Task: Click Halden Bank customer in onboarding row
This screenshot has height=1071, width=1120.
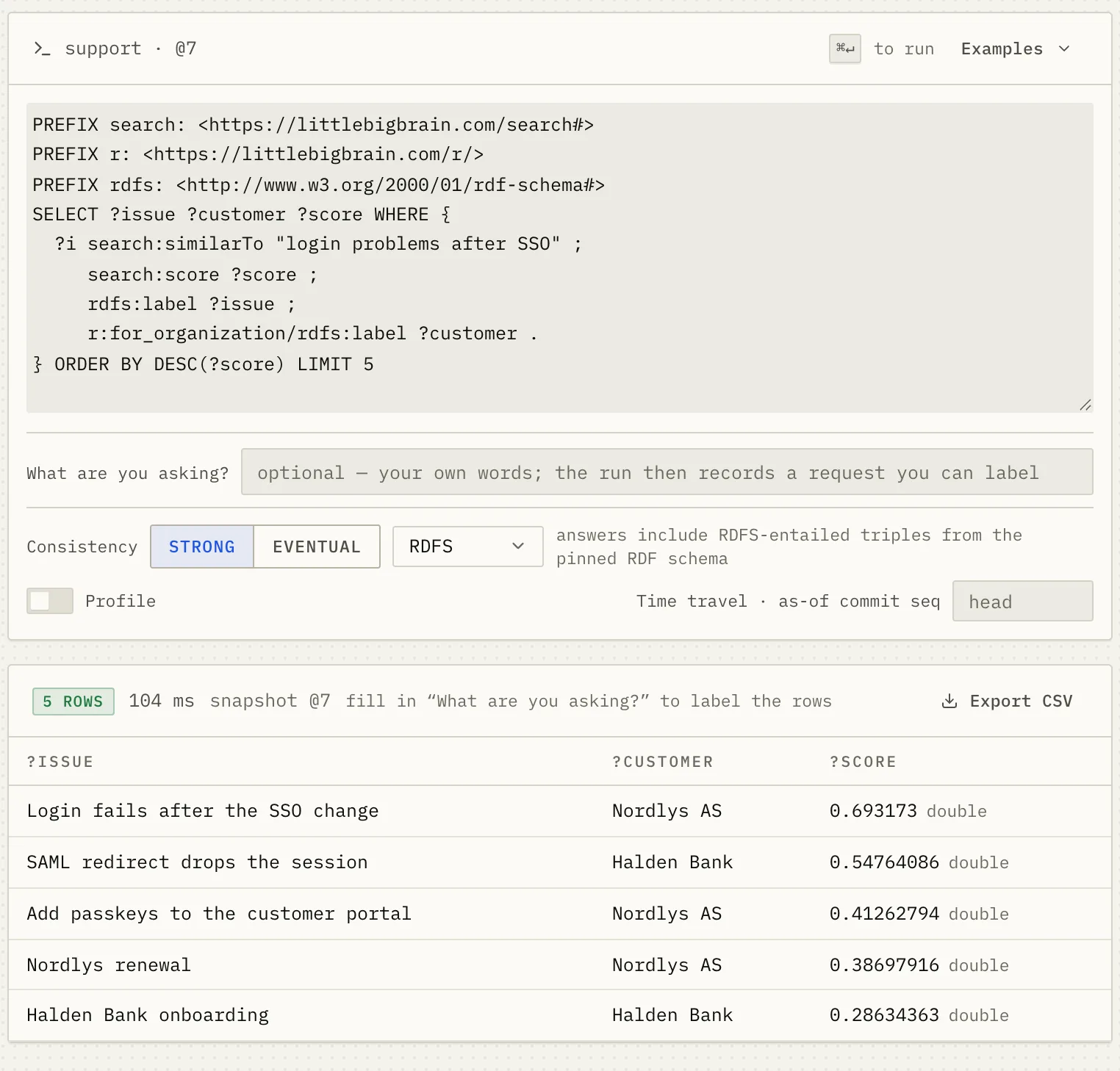Action: pyautogui.click(x=672, y=1015)
